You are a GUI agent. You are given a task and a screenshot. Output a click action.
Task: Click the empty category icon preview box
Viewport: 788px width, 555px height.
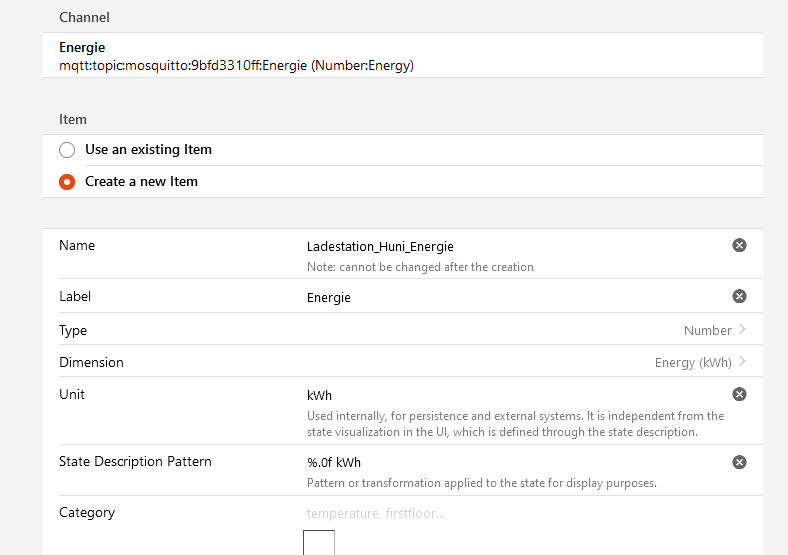coord(319,543)
